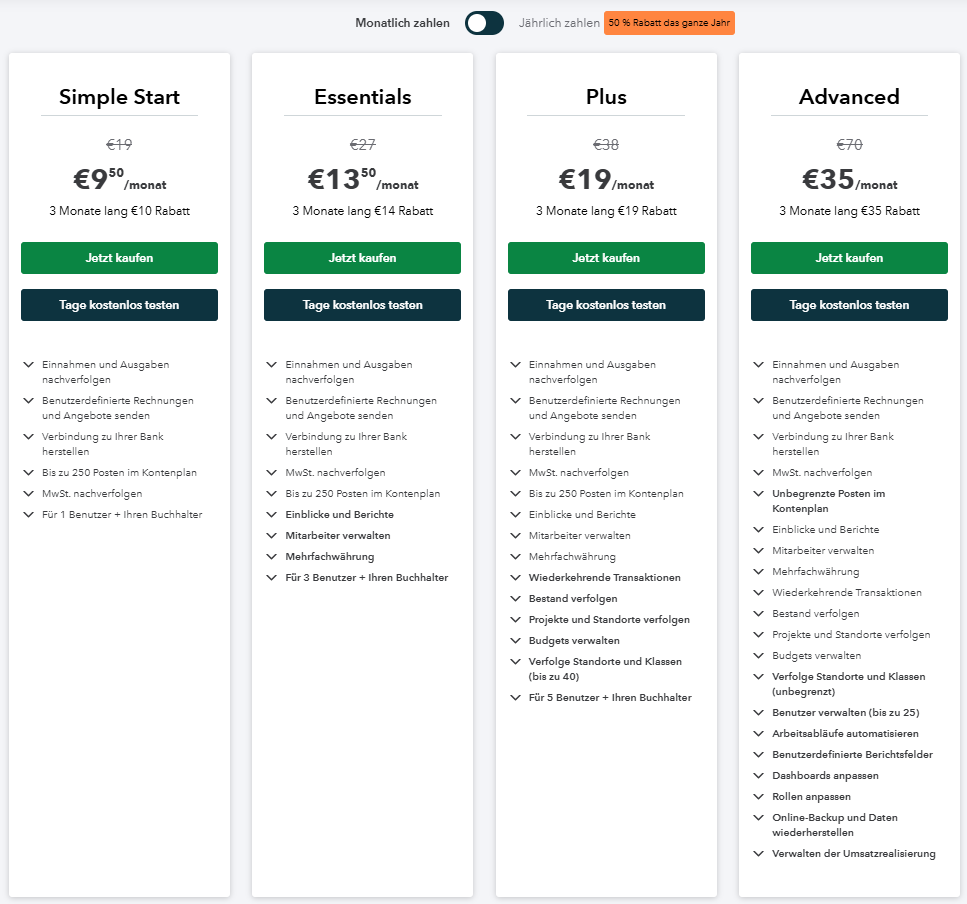Open the 'Plus' plan heading

point(606,97)
